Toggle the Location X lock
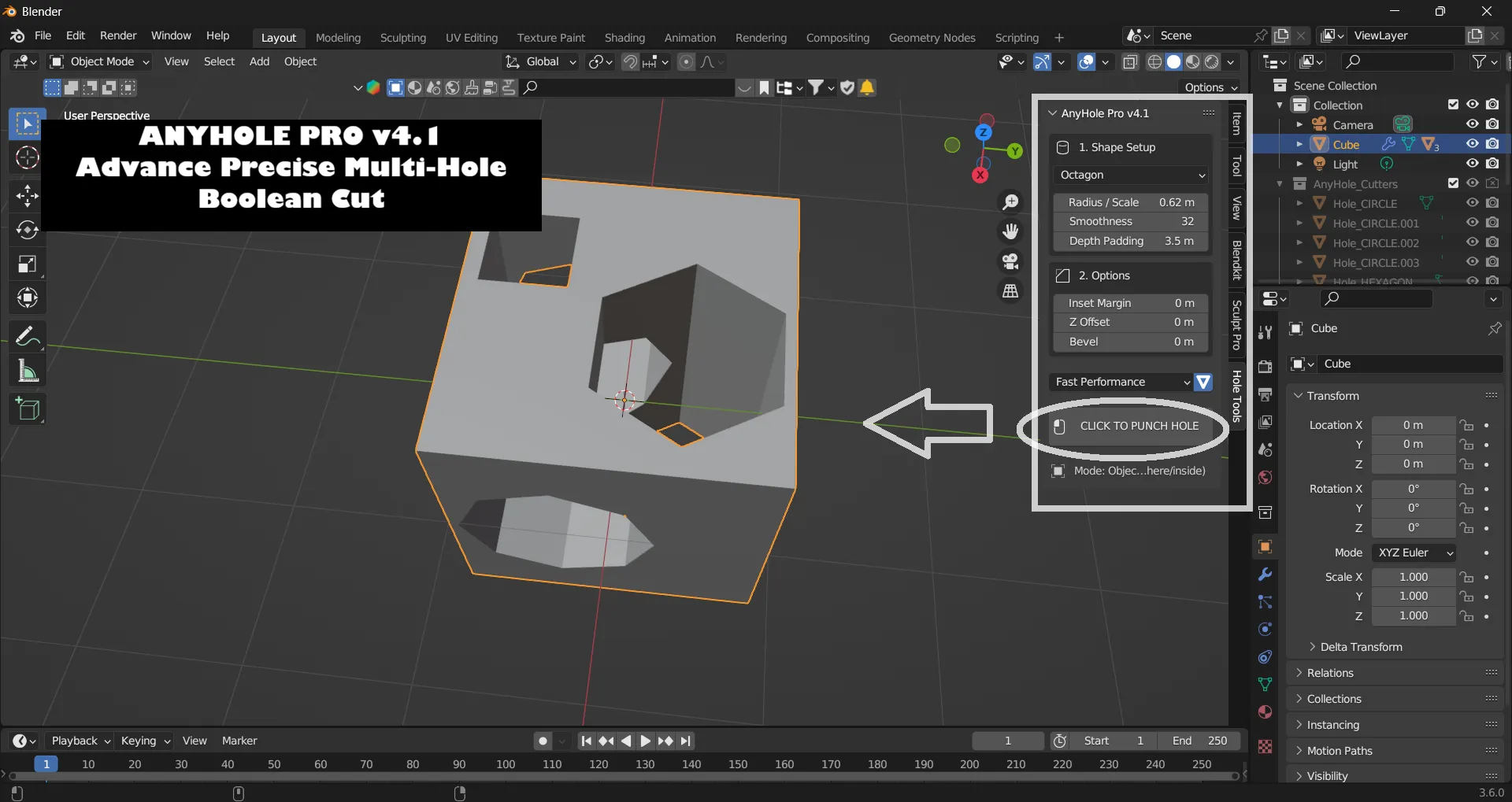 [x=1466, y=426]
